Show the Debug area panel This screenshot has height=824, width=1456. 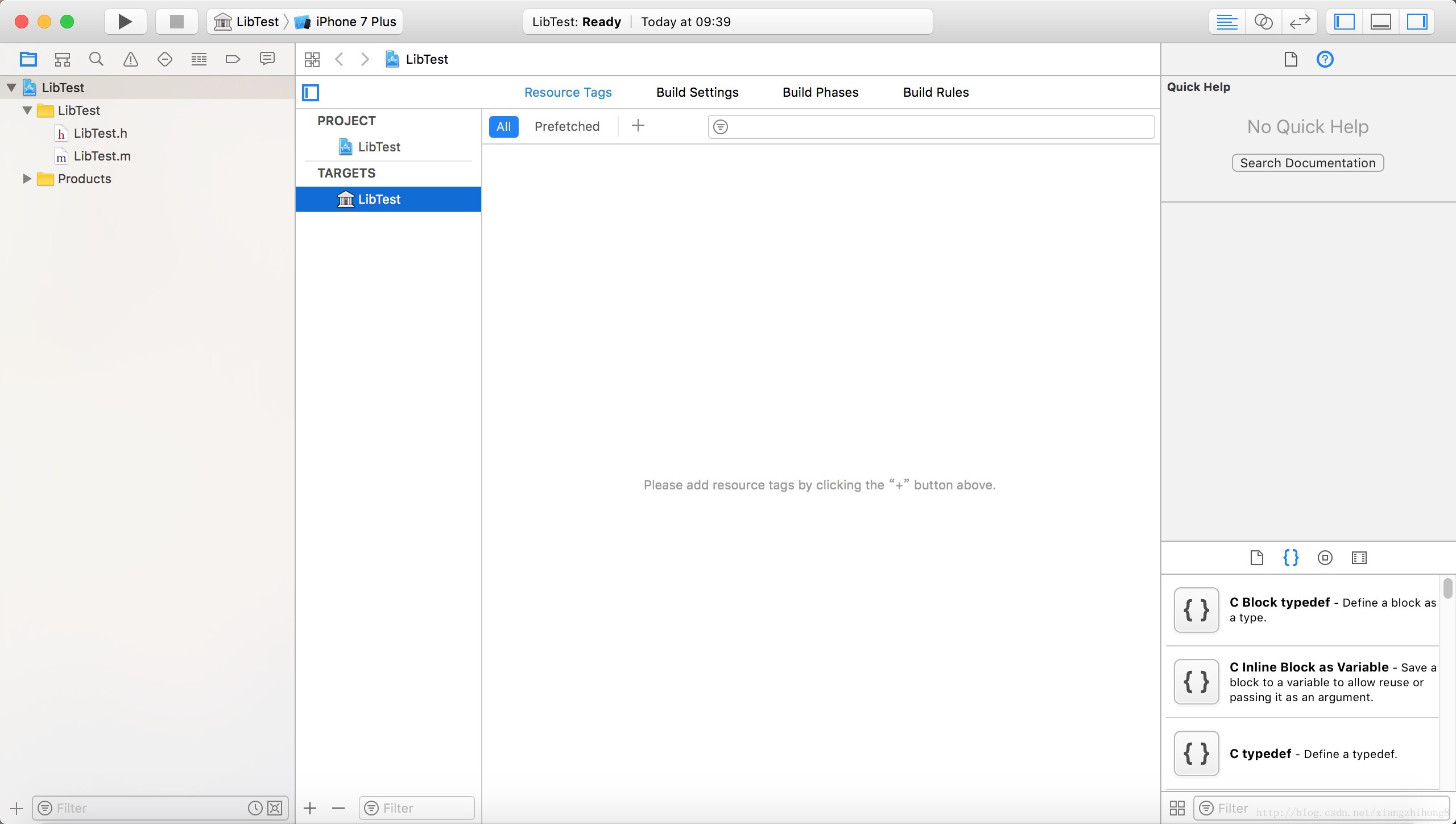tap(1381, 22)
